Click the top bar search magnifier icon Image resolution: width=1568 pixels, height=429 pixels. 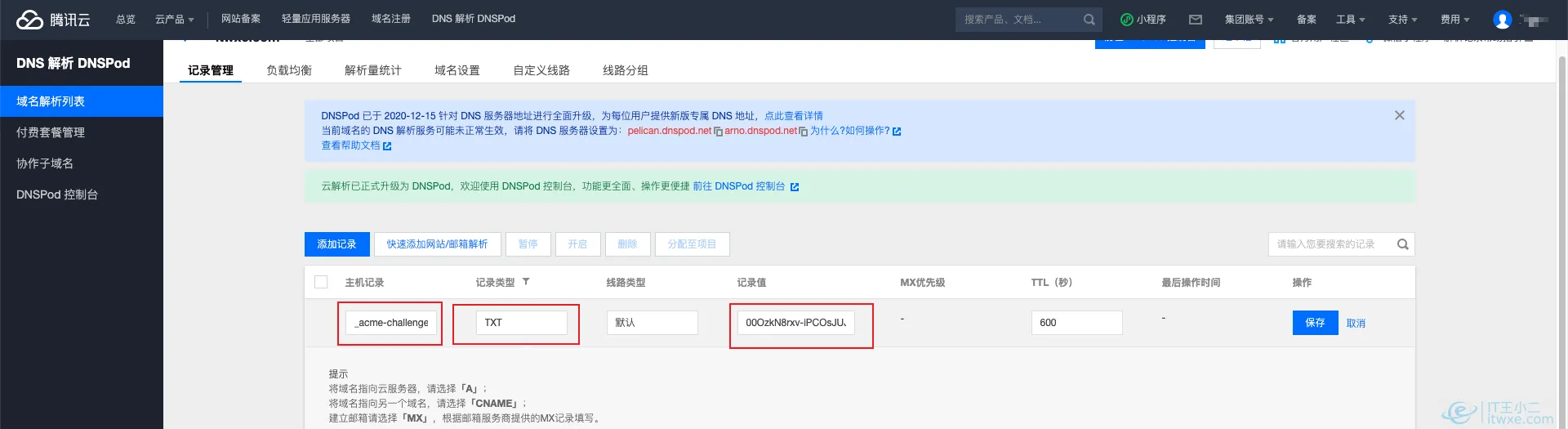point(1089,20)
